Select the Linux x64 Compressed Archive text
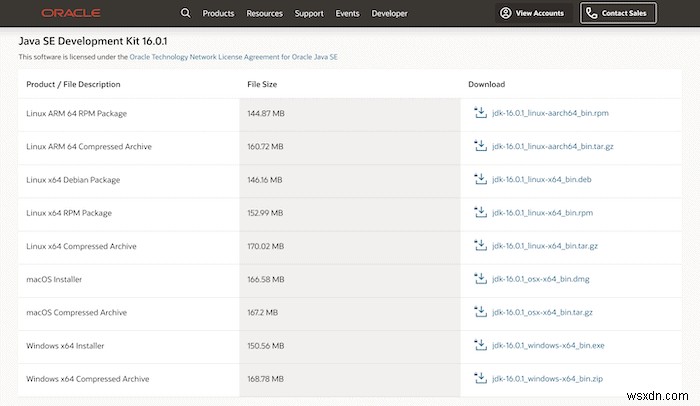The height and width of the screenshot is (406, 700). coord(81,246)
